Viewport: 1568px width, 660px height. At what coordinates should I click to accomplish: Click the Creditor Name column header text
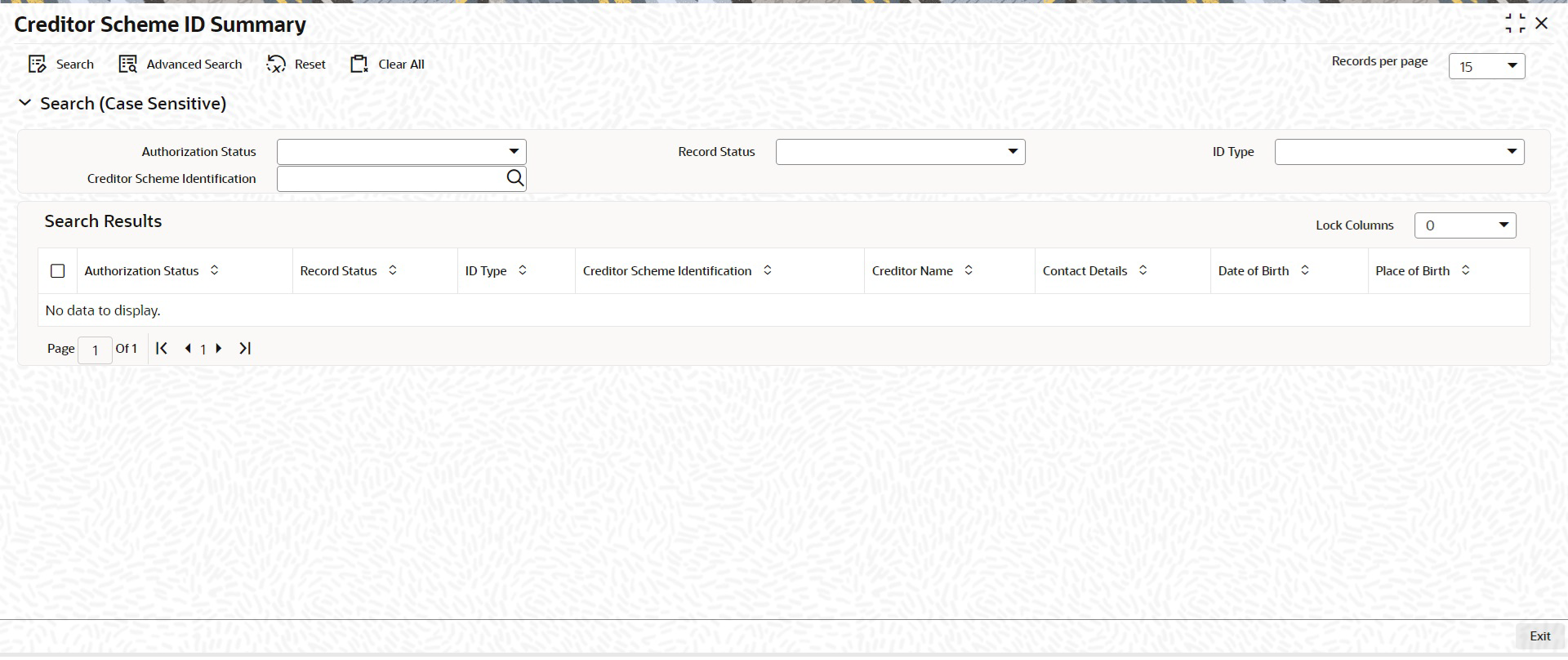point(912,270)
